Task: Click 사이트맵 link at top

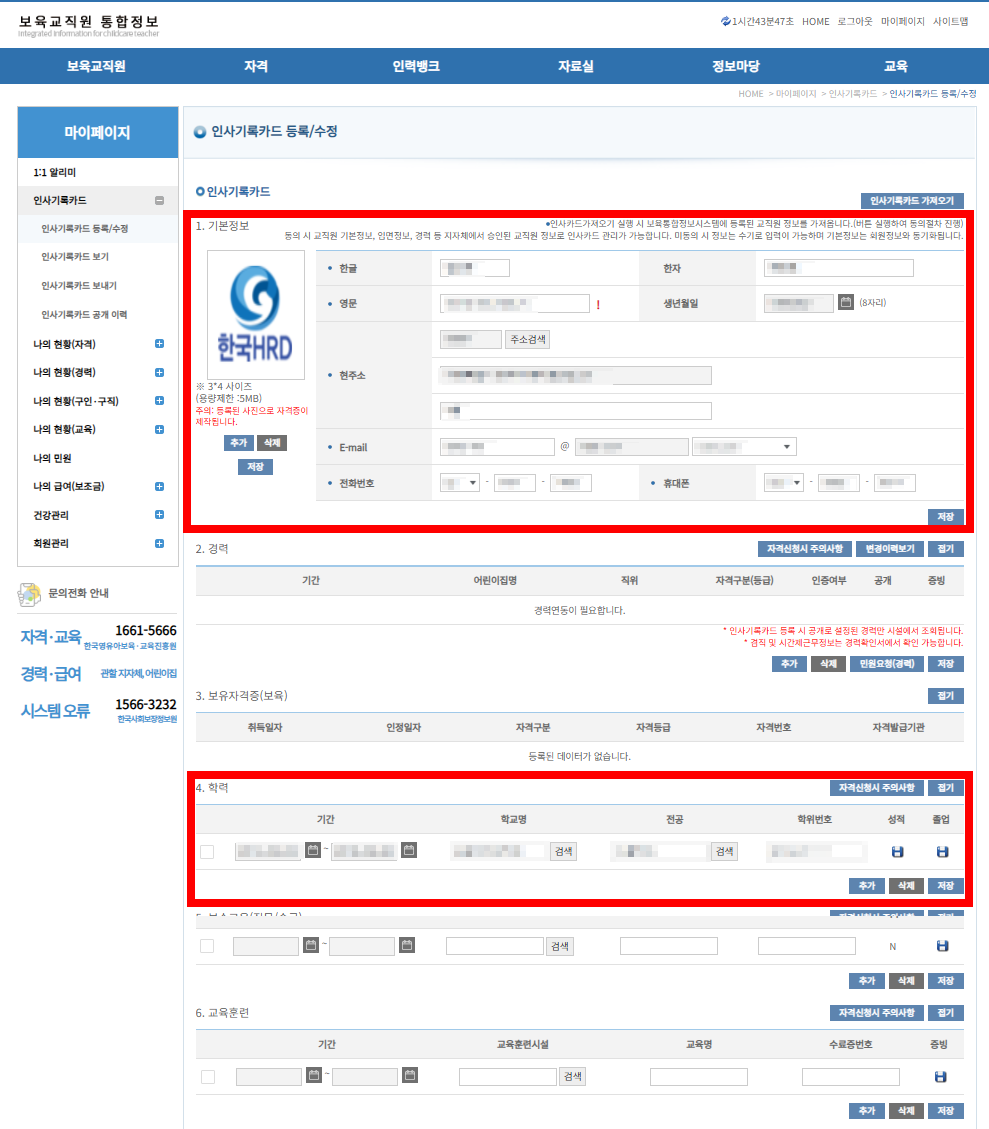Action: (x=950, y=22)
